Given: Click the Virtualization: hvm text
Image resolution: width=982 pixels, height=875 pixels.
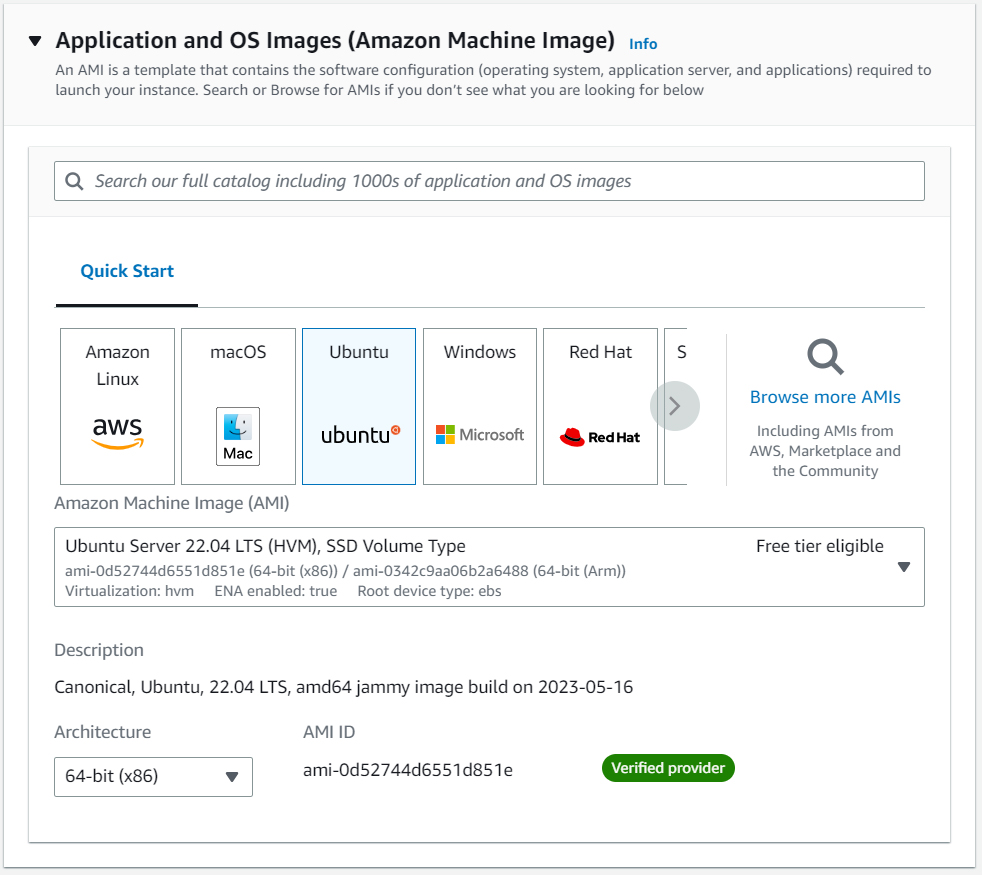Looking at the screenshot, I should (130, 591).
